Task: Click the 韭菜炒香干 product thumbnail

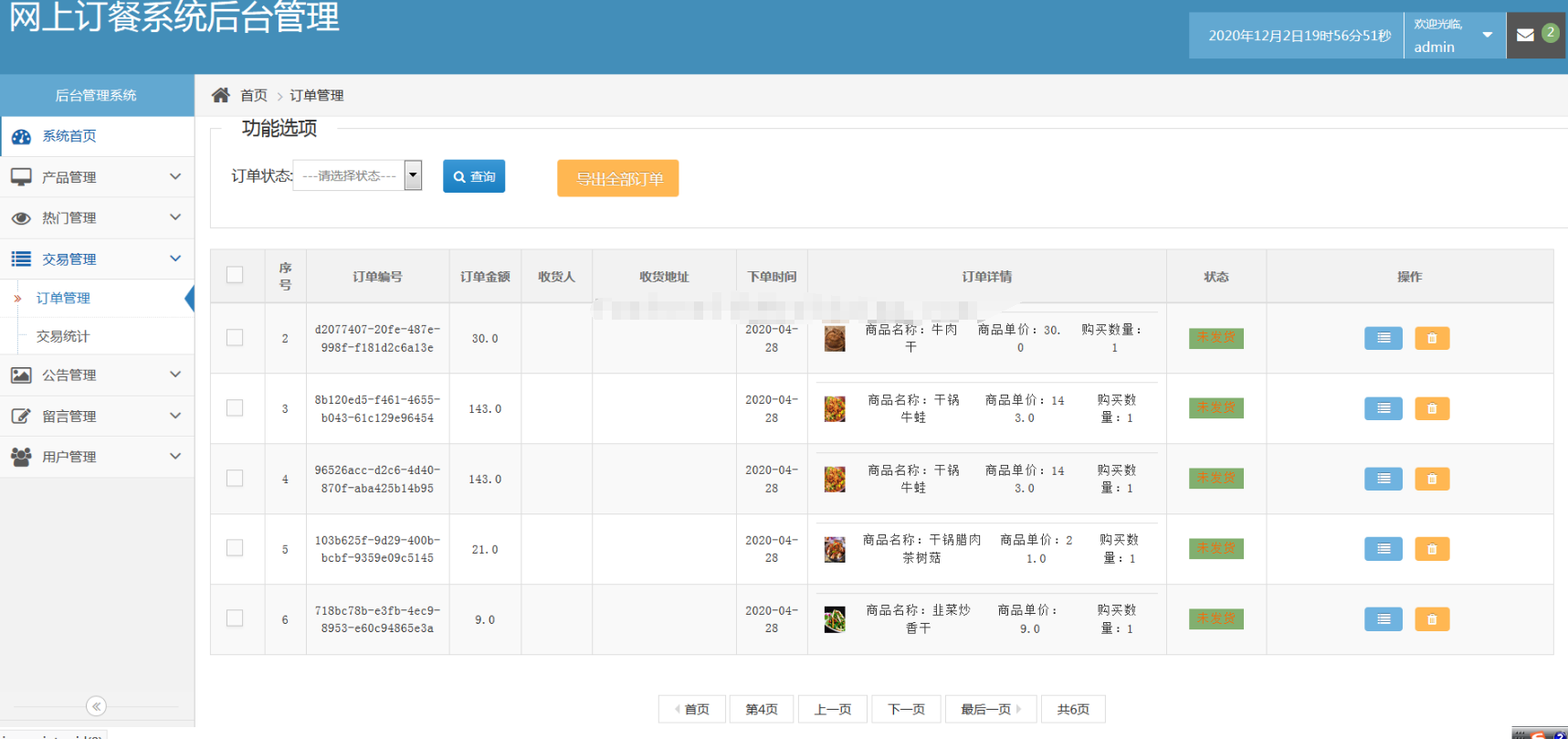Action: click(x=835, y=620)
